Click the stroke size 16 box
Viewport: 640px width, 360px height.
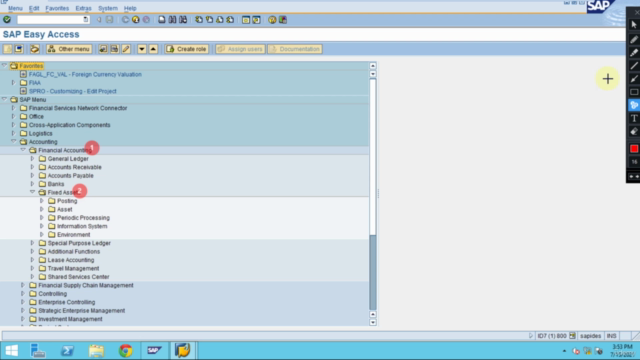click(634, 162)
